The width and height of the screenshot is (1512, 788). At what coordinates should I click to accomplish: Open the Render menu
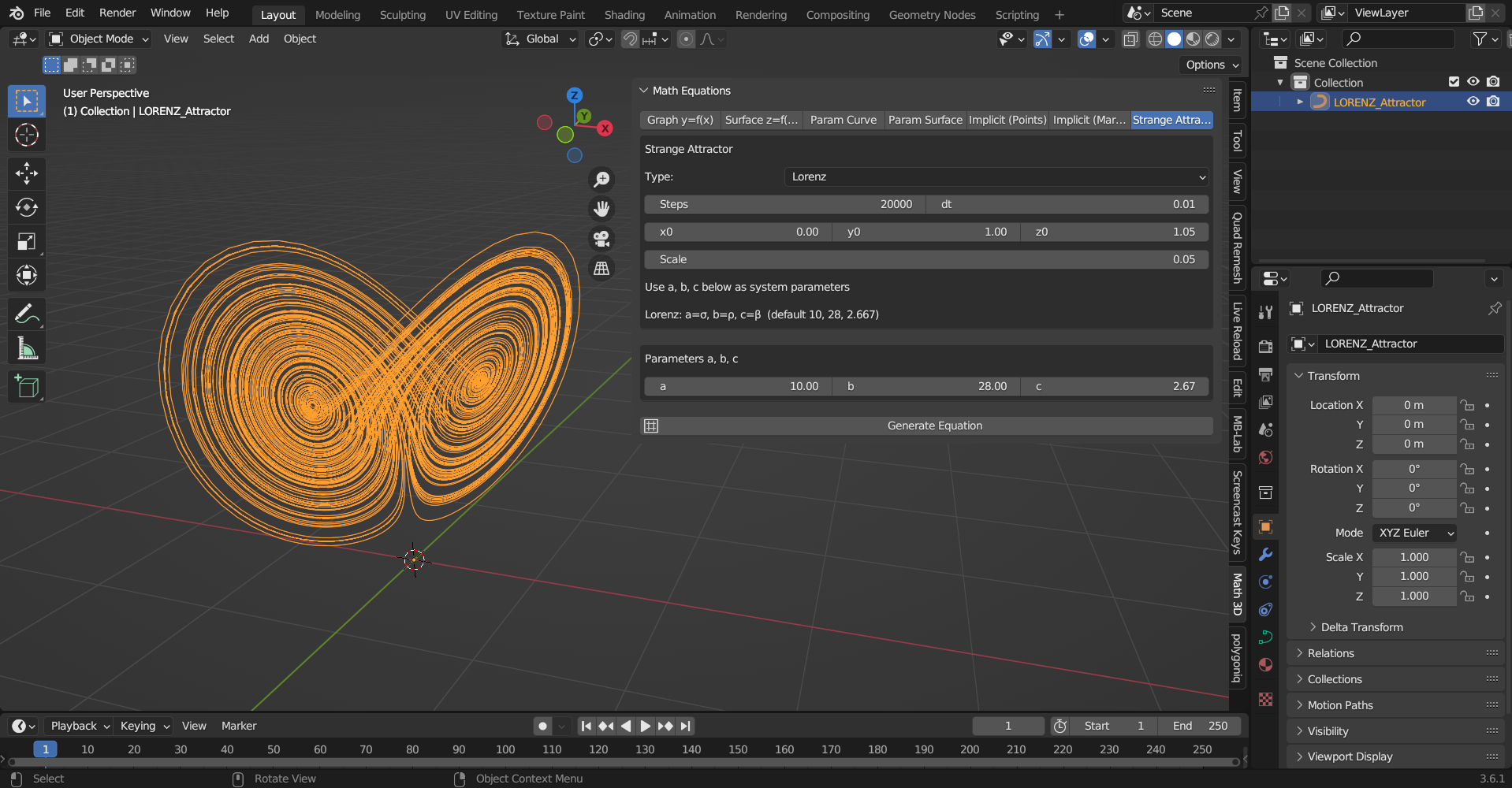(117, 13)
